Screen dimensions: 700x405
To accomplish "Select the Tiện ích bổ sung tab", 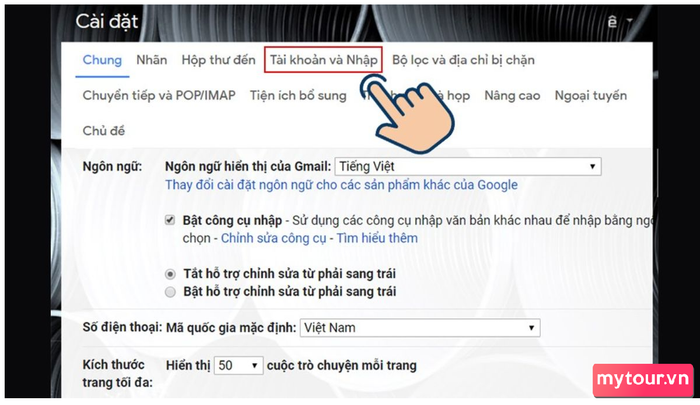I will pyautogui.click(x=298, y=96).
